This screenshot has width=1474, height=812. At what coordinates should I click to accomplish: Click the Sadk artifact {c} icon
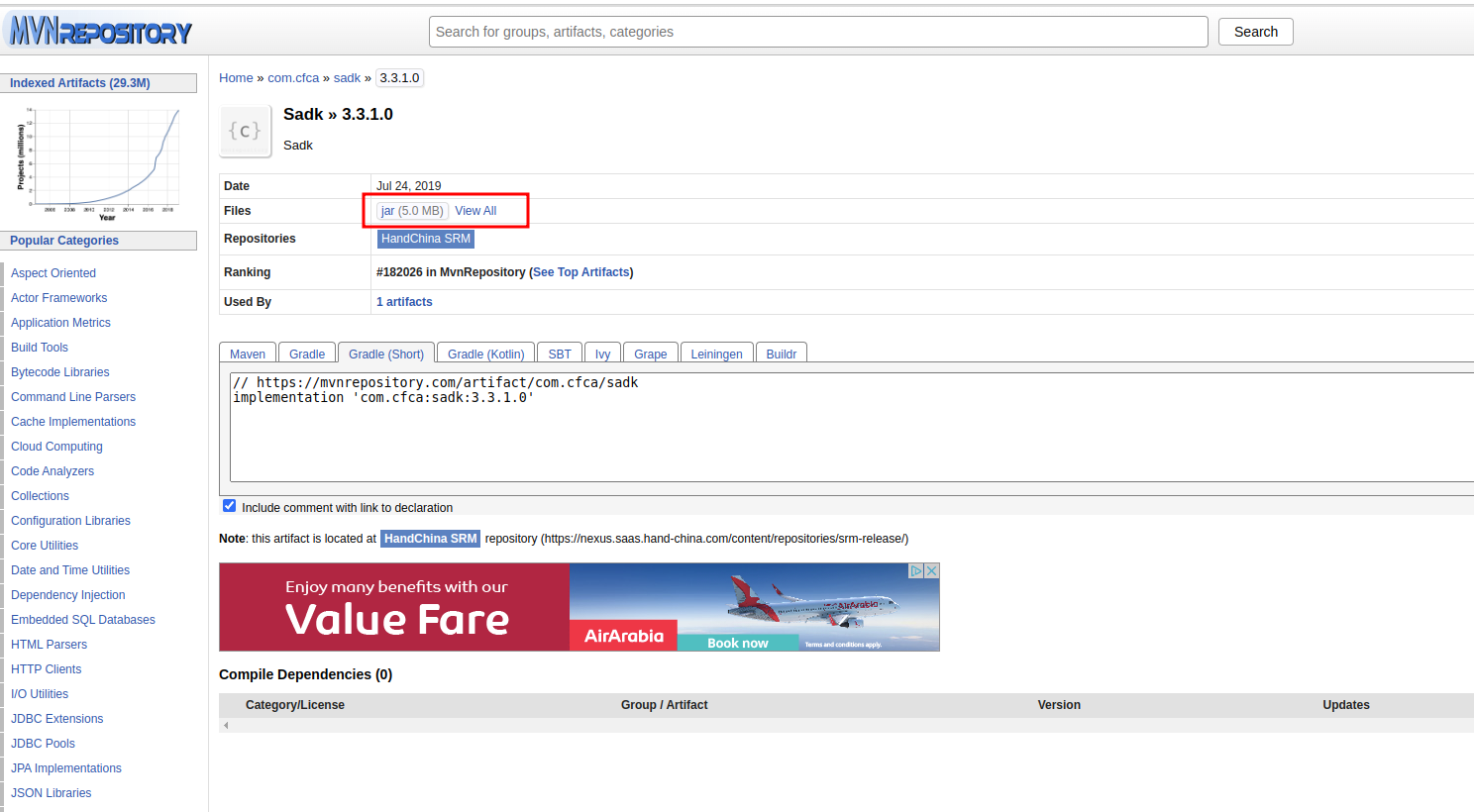point(245,131)
